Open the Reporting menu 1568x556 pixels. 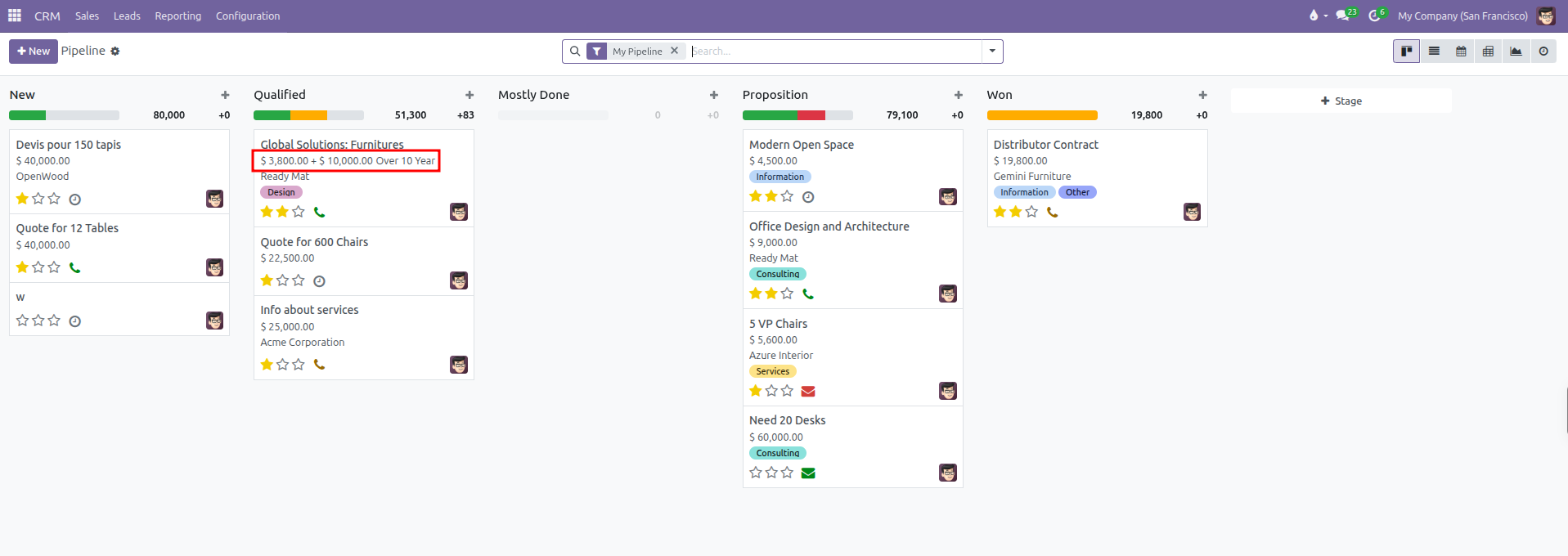(x=177, y=16)
